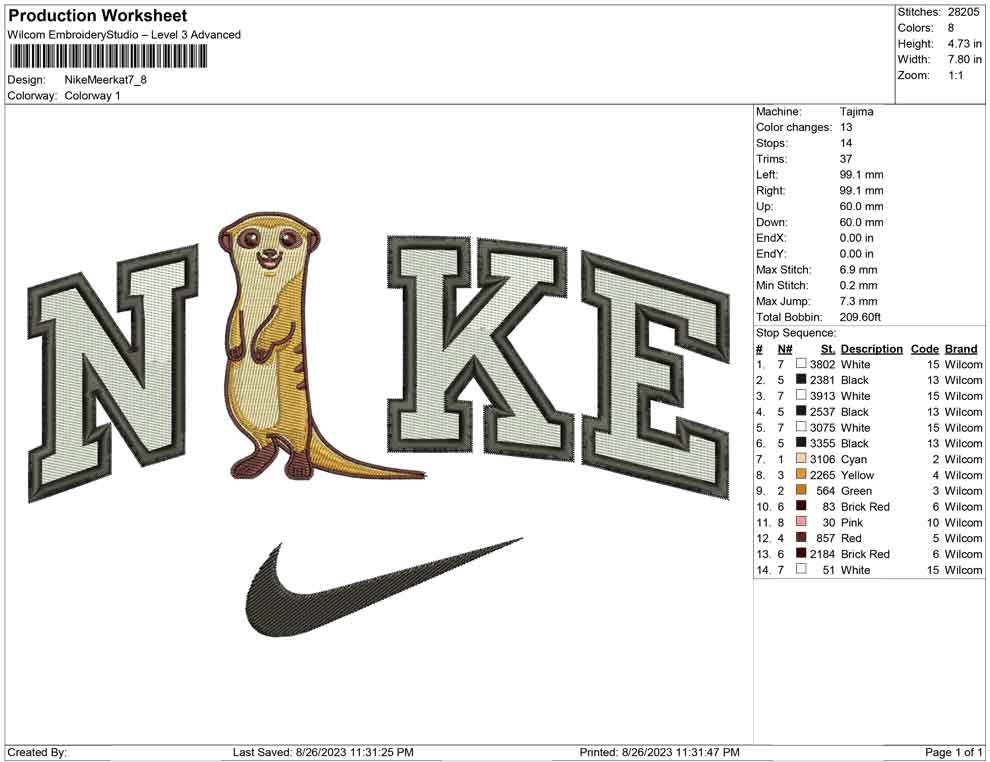Image resolution: width=990 pixels, height=762 pixels.
Task: Click the EndX value 0.00 in
Action: 857,238
